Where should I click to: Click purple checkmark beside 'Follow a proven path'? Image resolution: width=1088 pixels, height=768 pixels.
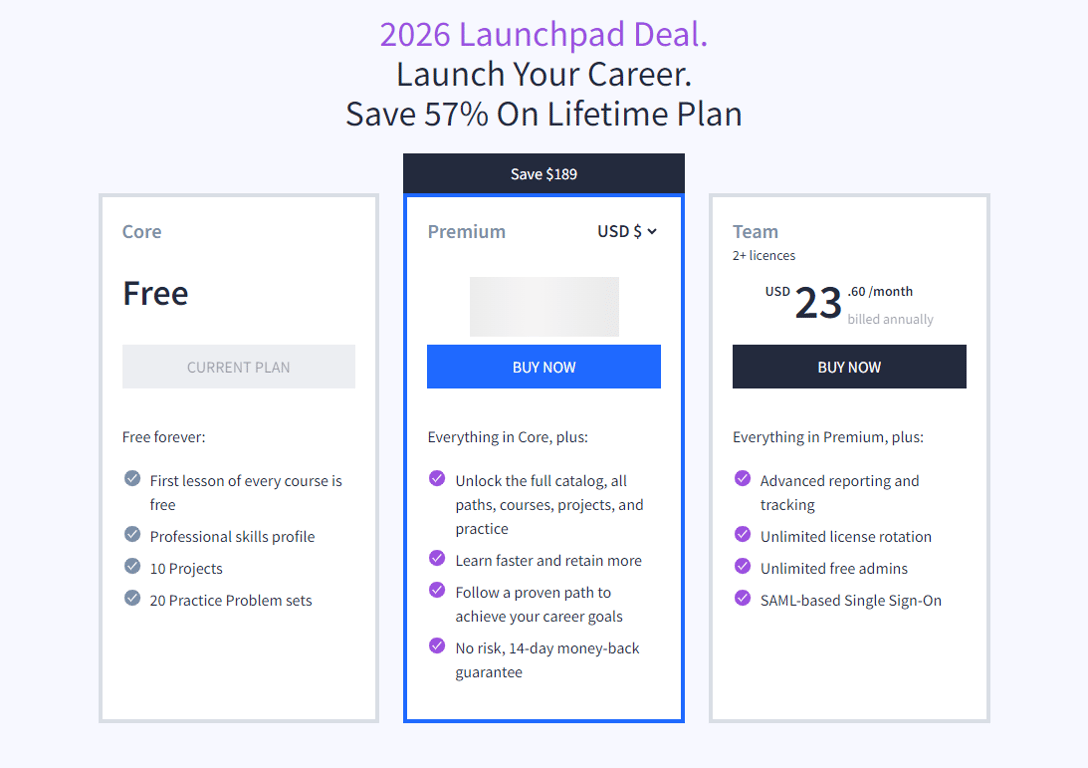coord(437,590)
